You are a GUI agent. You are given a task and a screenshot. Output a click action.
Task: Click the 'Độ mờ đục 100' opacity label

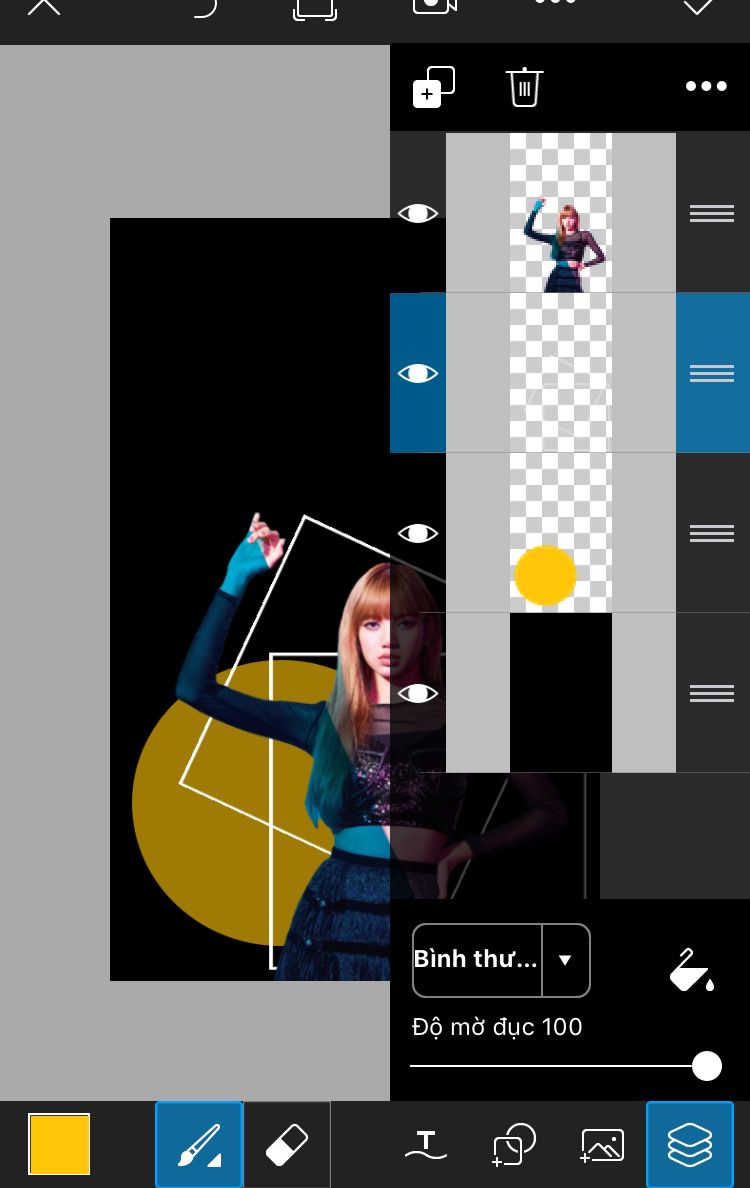click(497, 1027)
